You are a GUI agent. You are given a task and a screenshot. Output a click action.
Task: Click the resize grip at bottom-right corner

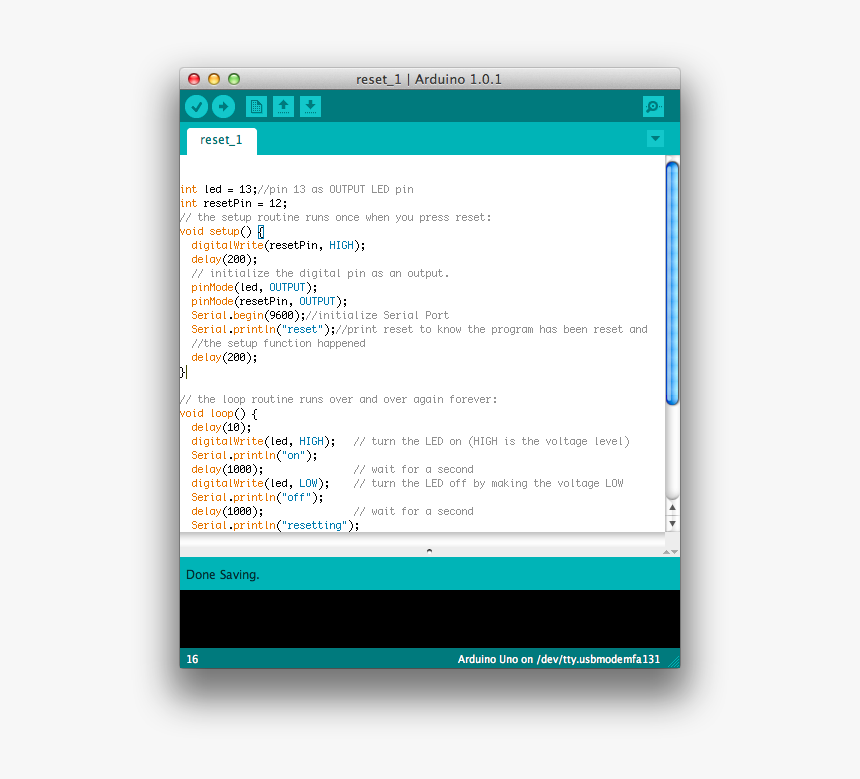pyautogui.click(x=673, y=659)
